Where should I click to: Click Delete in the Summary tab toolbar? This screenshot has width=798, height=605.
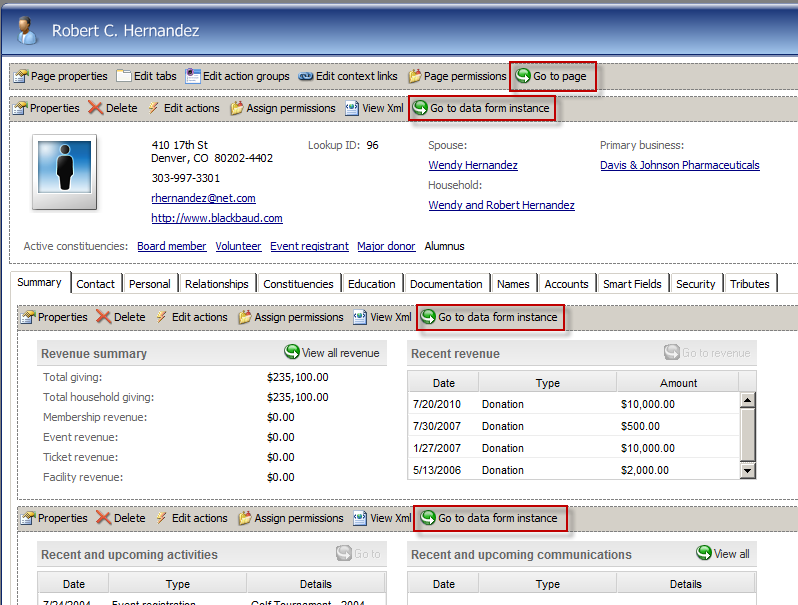click(120, 317)
